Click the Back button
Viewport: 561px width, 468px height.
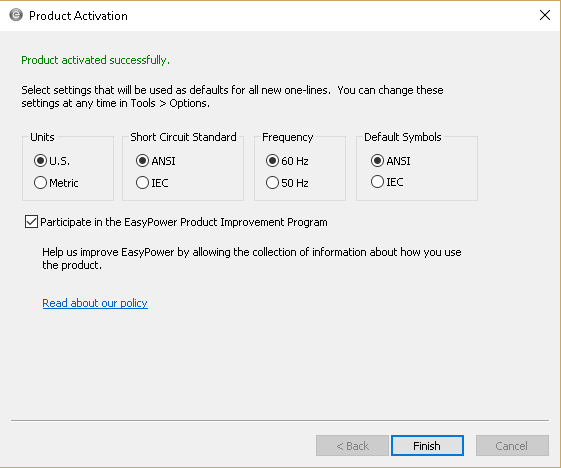(352, 446)
